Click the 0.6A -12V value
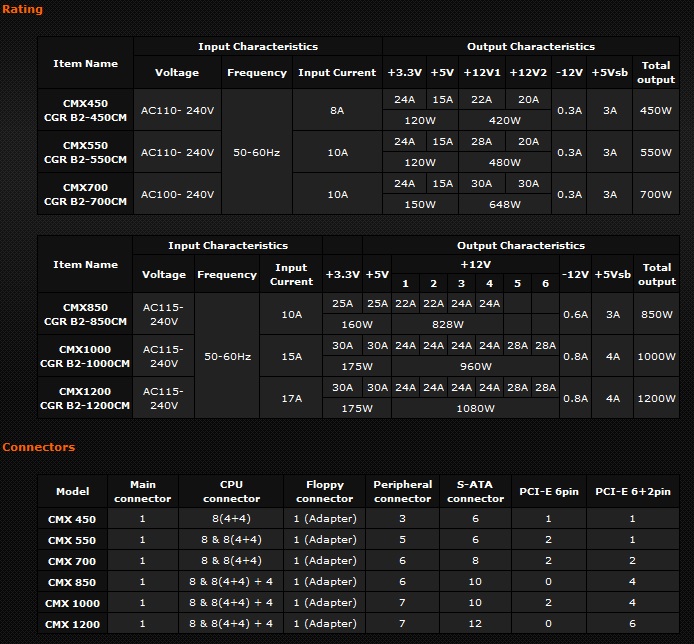This screenshot has width=694, height=644. [x=575, y=314]
